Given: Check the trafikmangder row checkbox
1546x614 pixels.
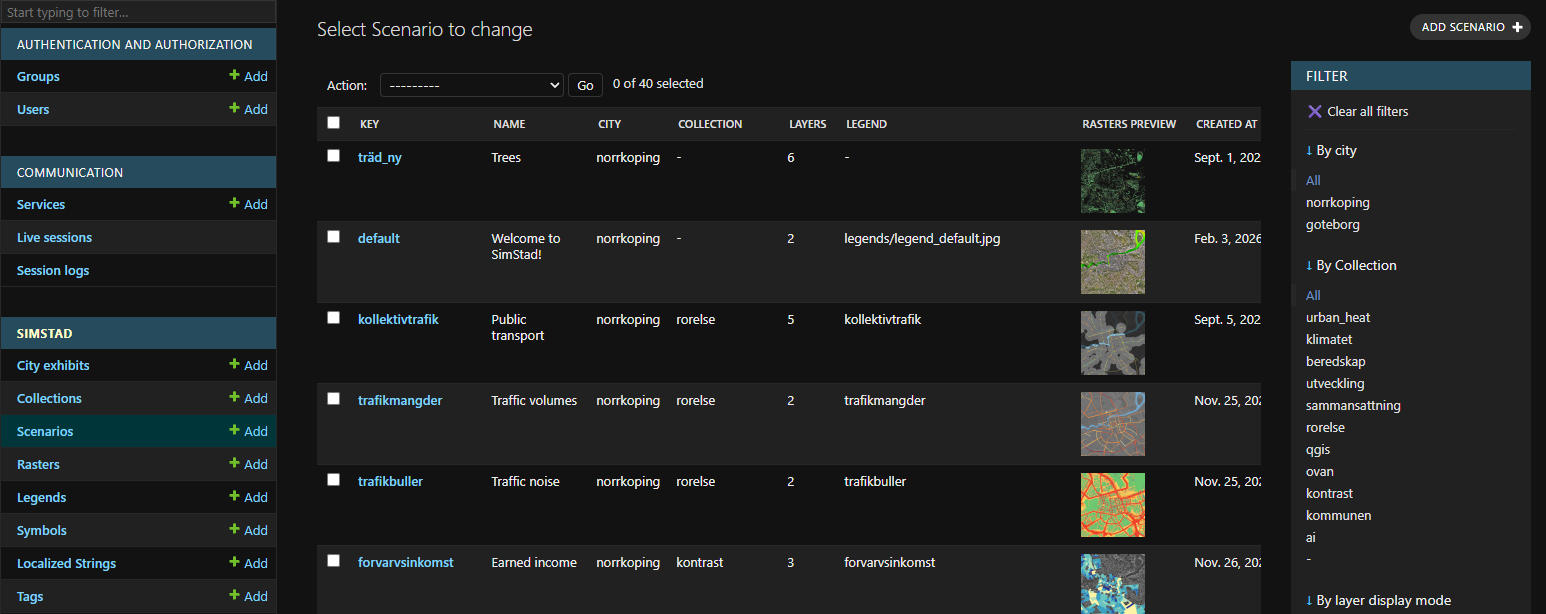Looking at the screenshot, I should click(334, 399).
